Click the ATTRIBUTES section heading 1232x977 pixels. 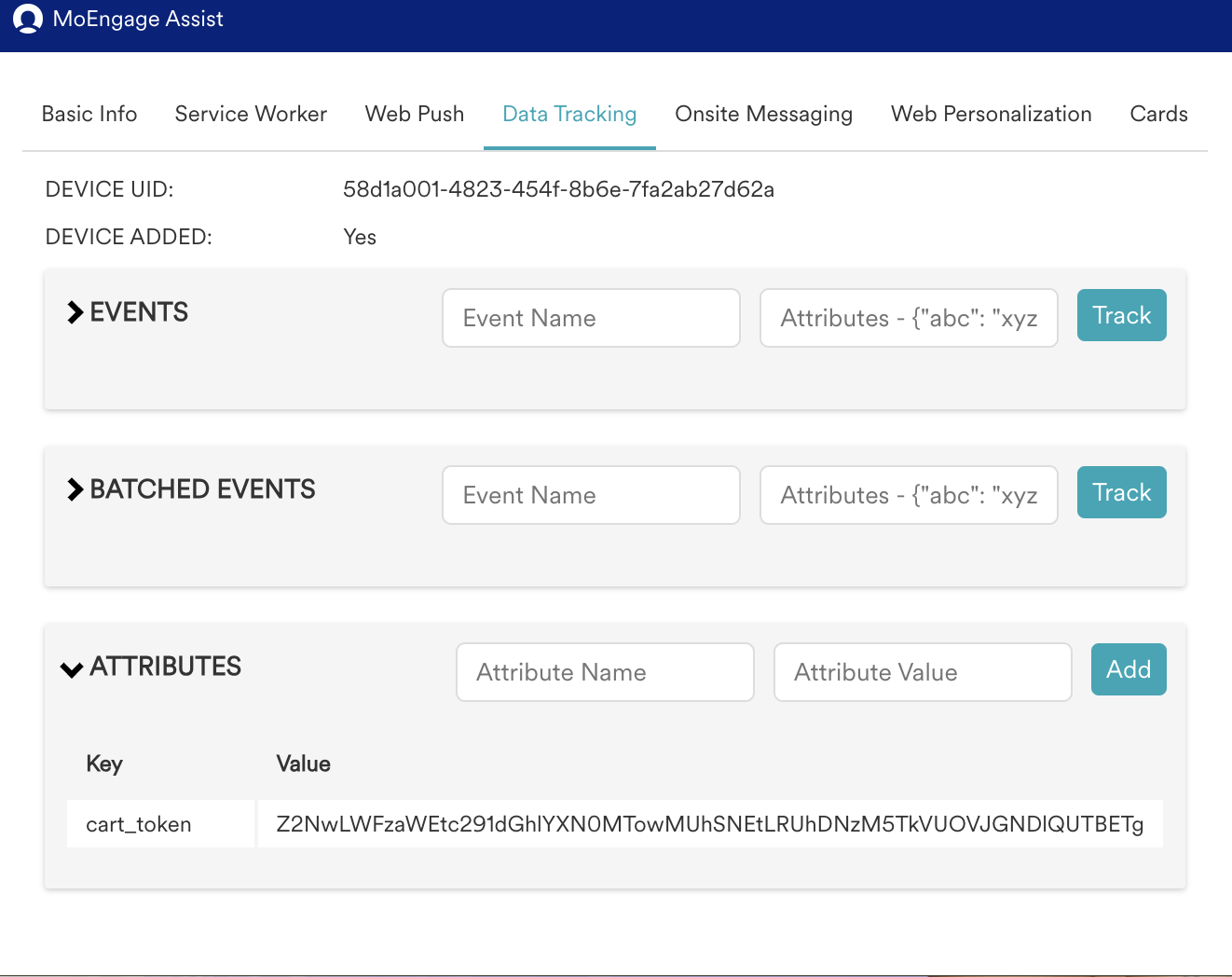[165, 667]
